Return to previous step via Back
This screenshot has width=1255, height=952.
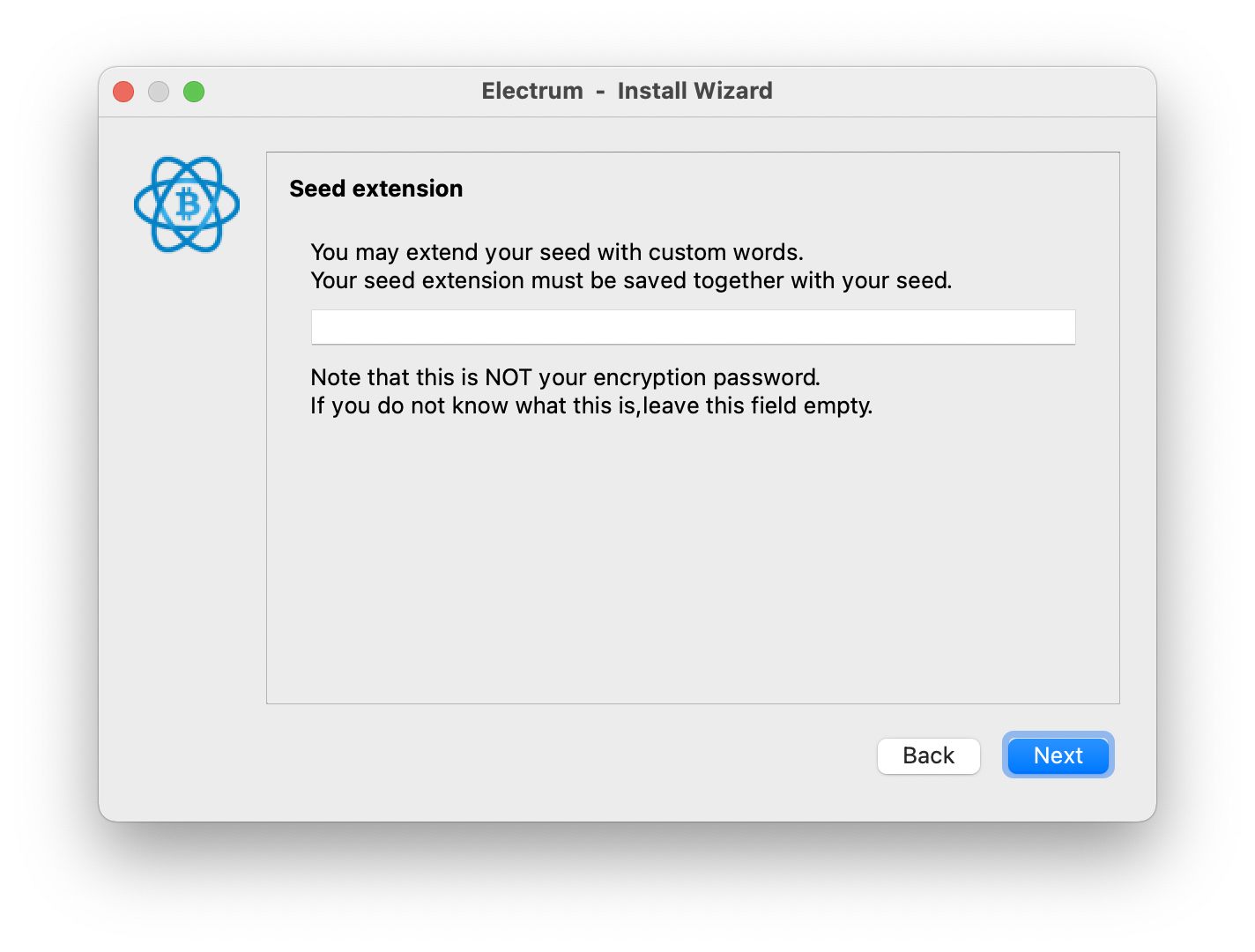click(x=928, y=755)
